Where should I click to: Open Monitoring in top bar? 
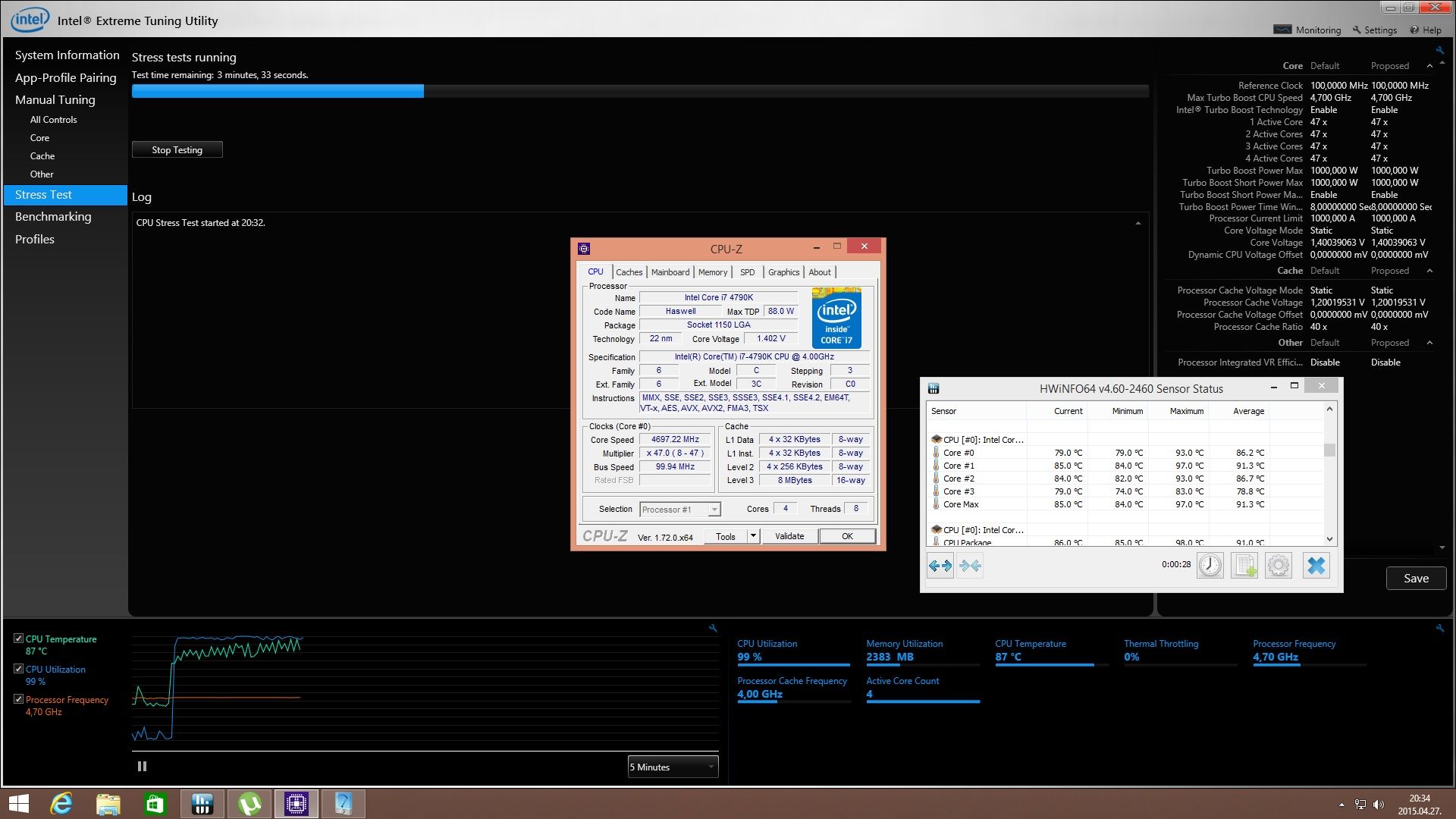(x=1307, y=30)
